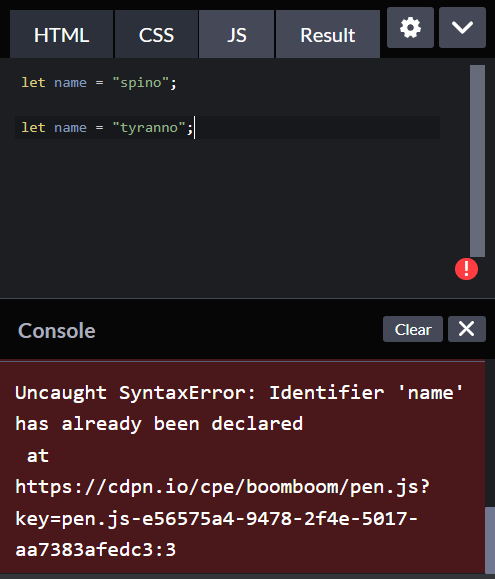Viewport: 495px width, 579px height.
Task: Click the editor vertical scrollbar
Action: pyautogui.click(x=477, y=161)
